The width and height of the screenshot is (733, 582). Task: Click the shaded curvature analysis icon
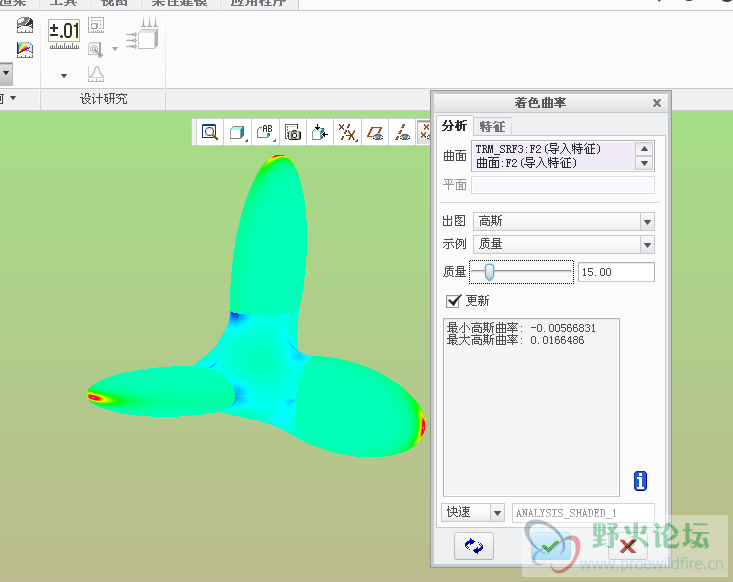(x=25, y=25)
